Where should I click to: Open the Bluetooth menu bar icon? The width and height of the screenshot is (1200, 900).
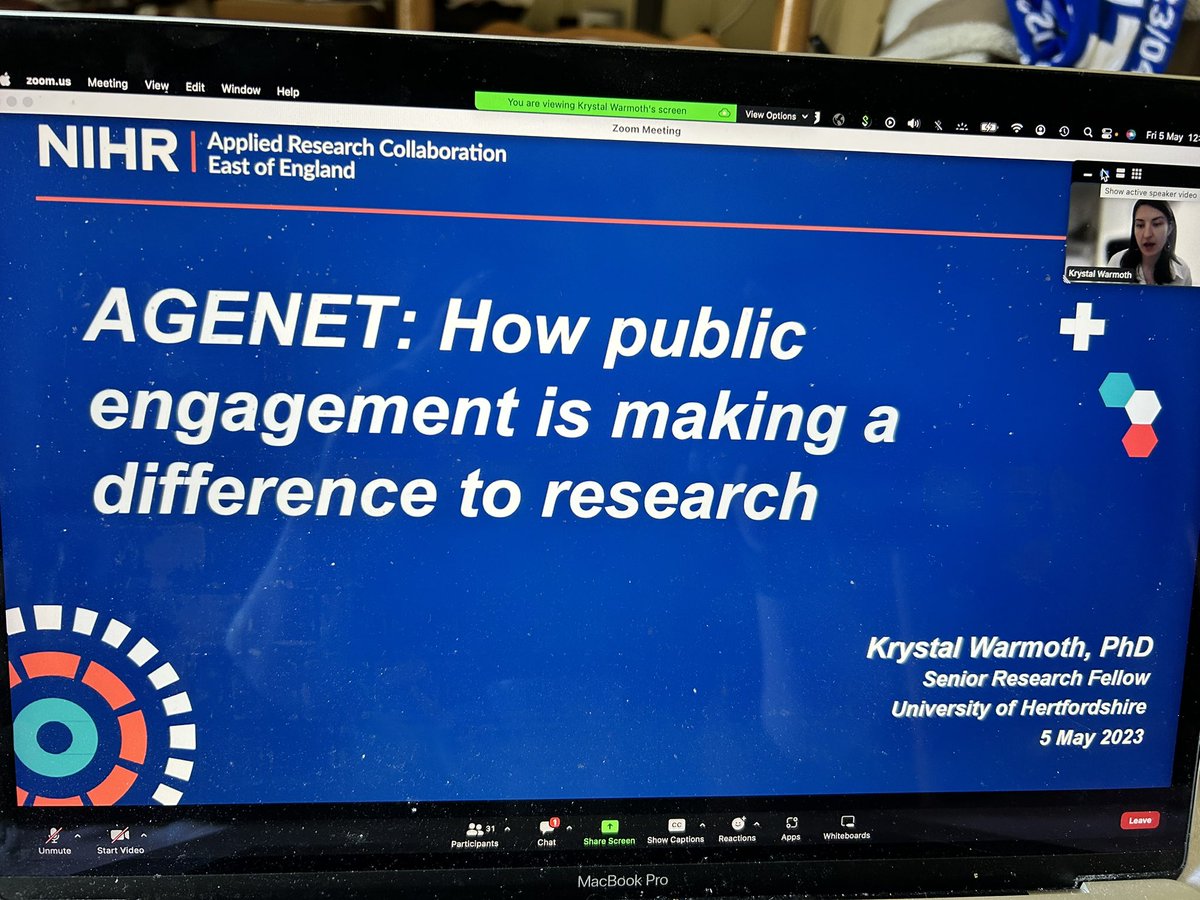click(938, 125)
